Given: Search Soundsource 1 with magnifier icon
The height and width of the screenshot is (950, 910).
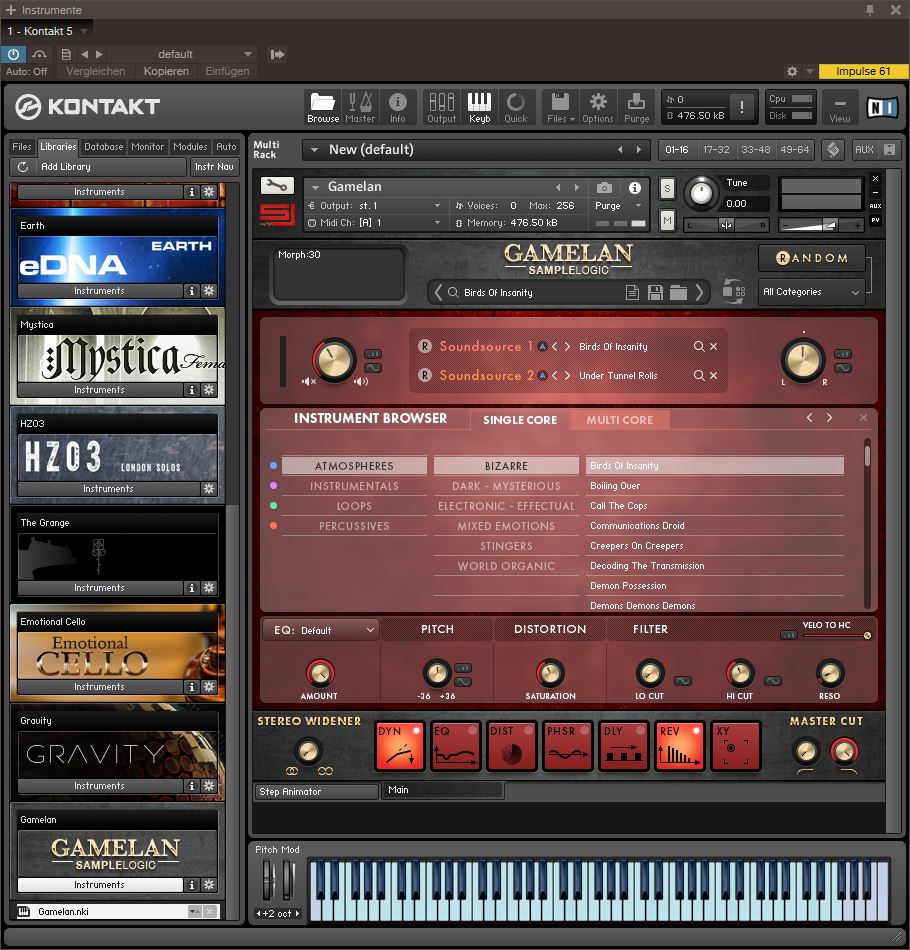Looking at the screenshot, I should pos(699,347).
